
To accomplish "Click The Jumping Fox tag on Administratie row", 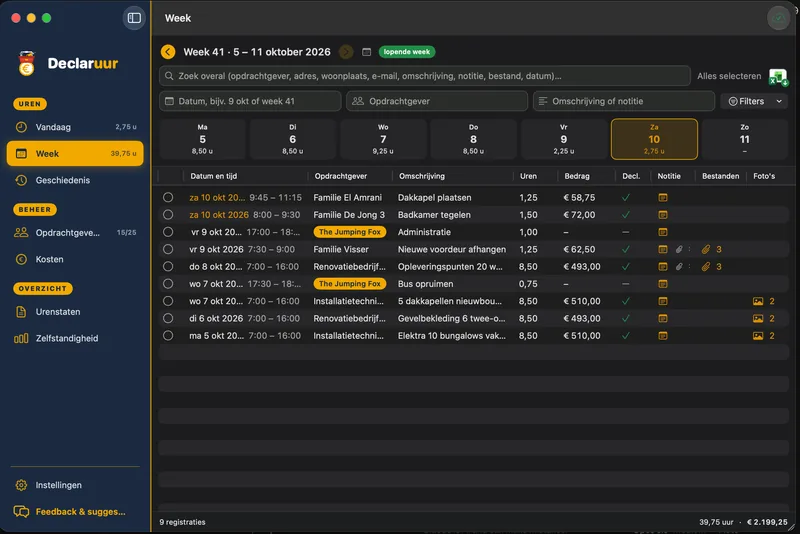I will [x=349, y=232].
